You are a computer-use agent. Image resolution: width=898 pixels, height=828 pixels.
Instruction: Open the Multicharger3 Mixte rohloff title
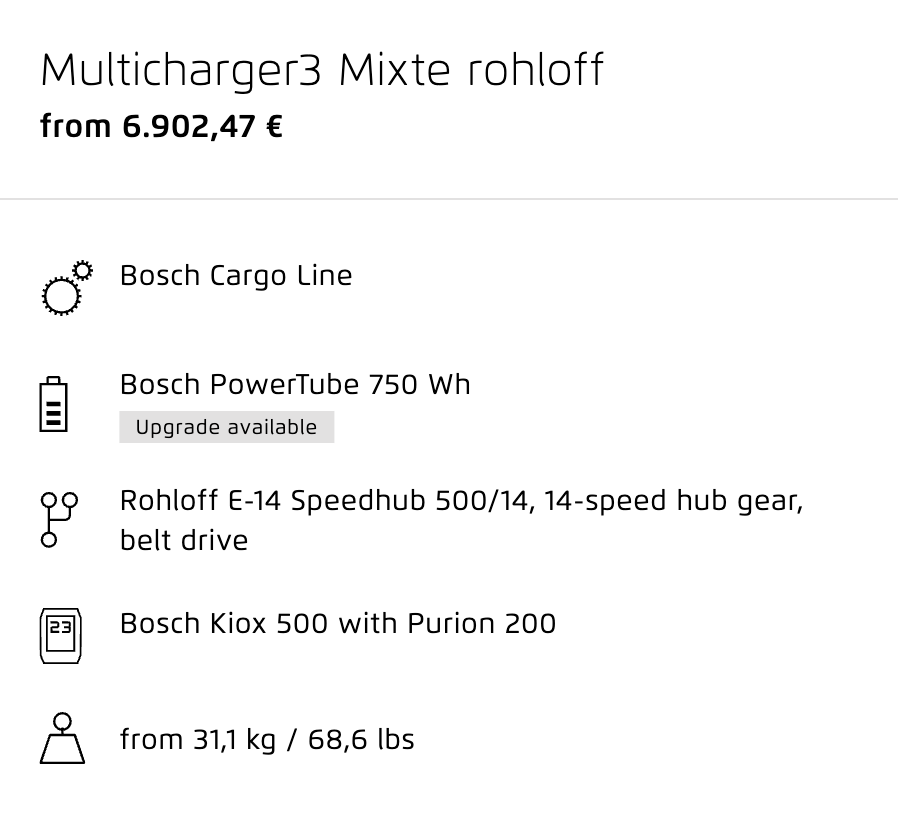[322, 70]
